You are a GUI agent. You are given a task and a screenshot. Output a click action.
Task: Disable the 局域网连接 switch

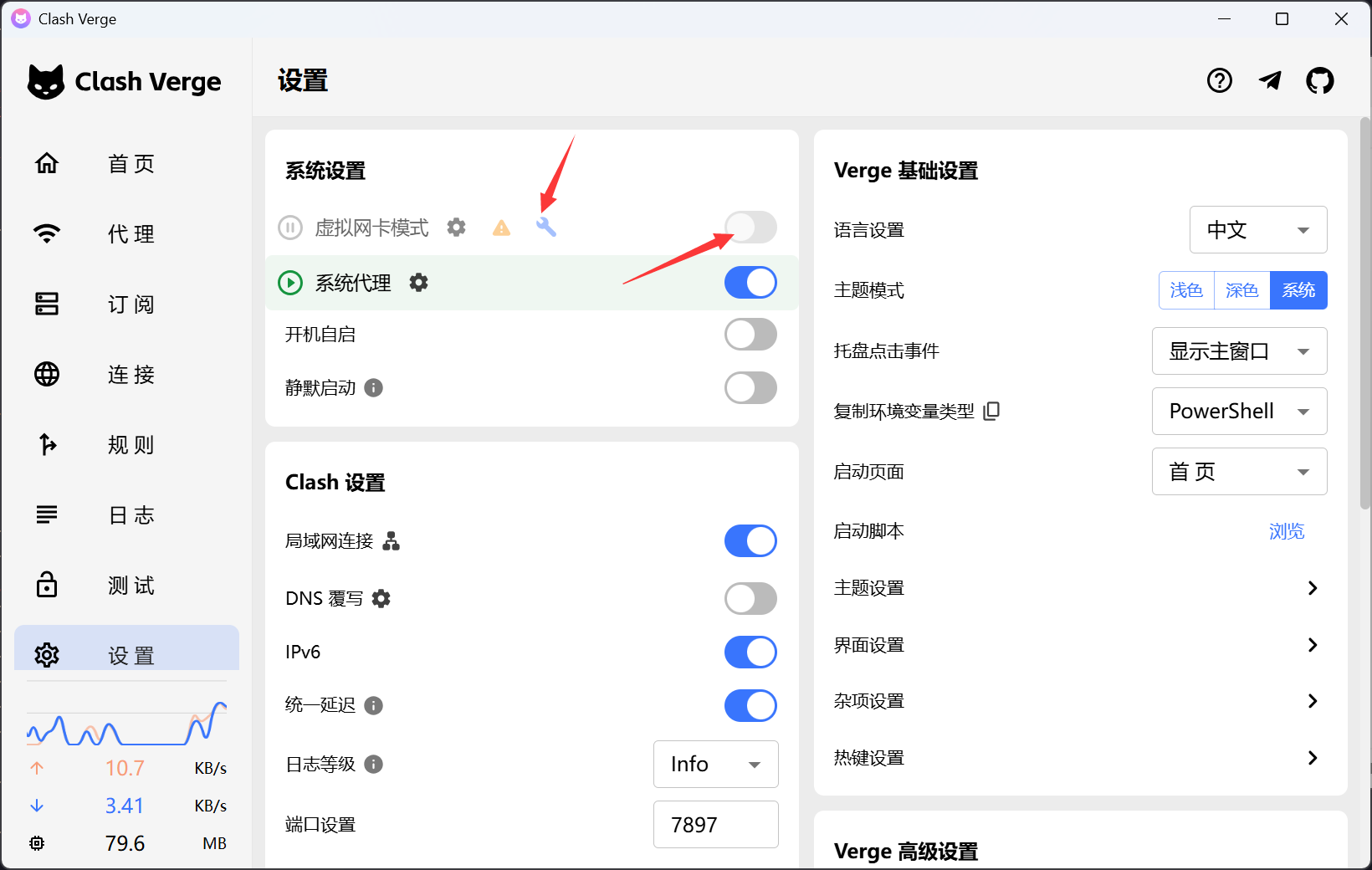[750, 541]
